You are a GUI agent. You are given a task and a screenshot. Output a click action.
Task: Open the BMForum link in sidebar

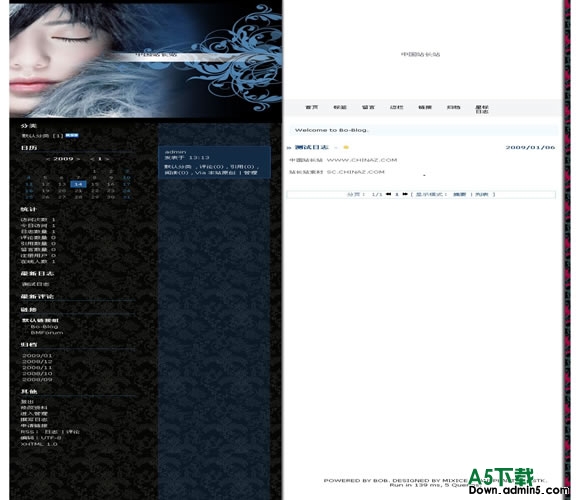(x=47, y=332)
